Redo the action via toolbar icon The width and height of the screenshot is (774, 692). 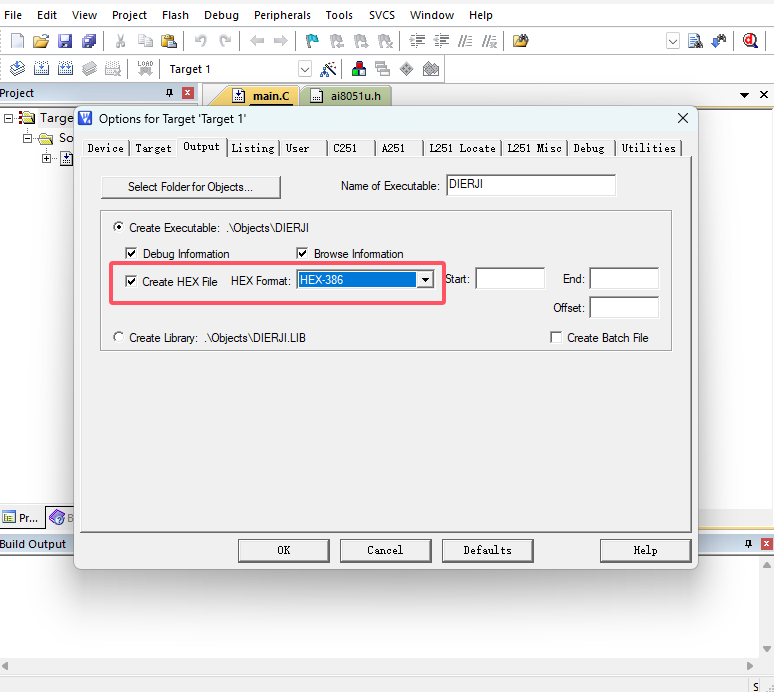(225, 41)
